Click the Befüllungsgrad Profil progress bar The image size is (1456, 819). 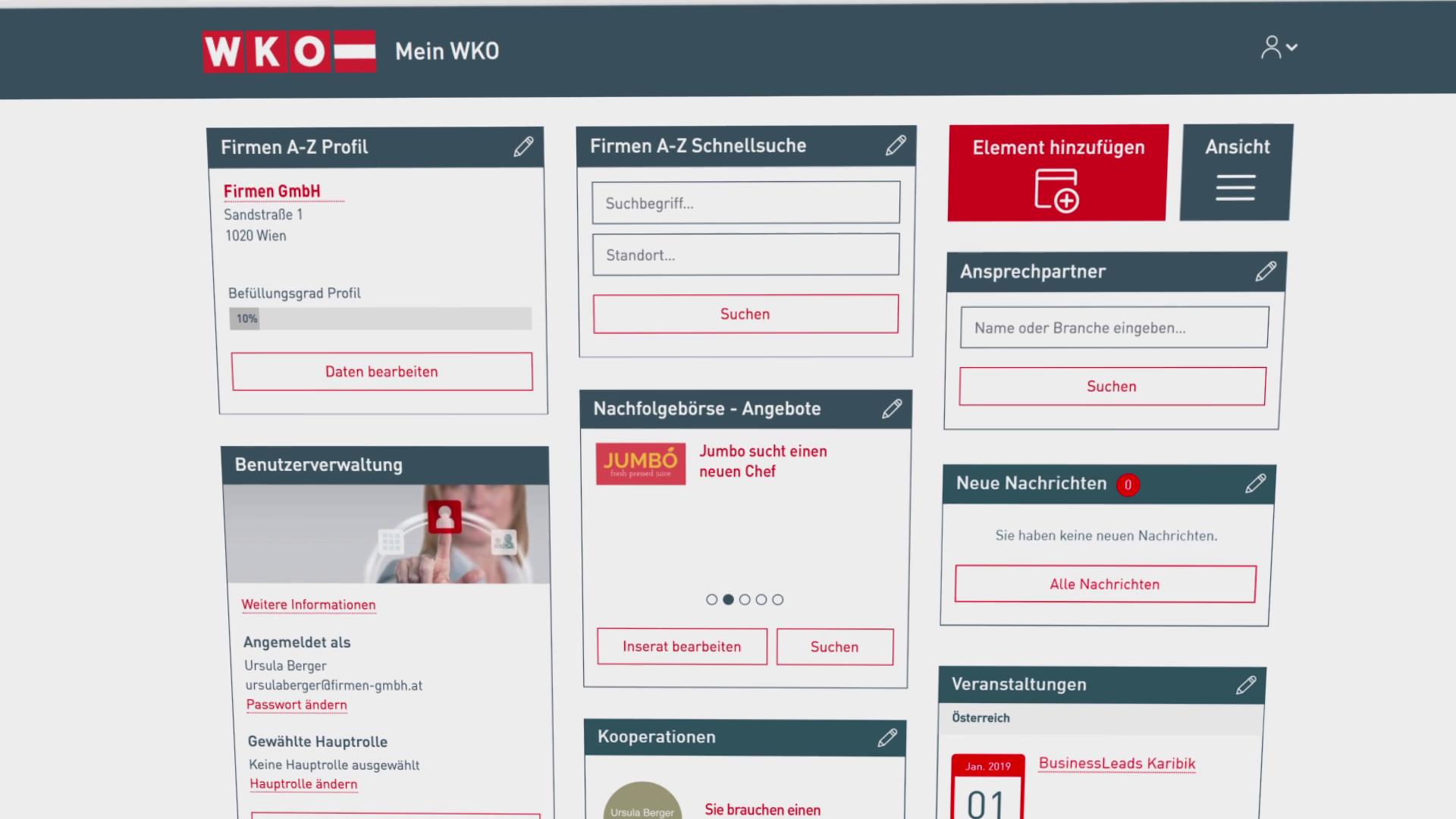pyautogui.click(x=380, y=318)
